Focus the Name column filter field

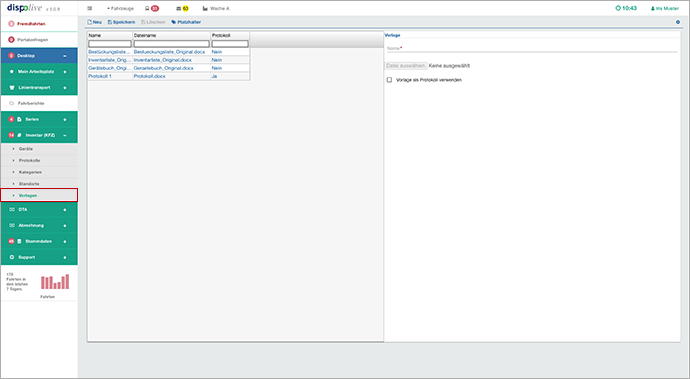(x=110, y=44)
